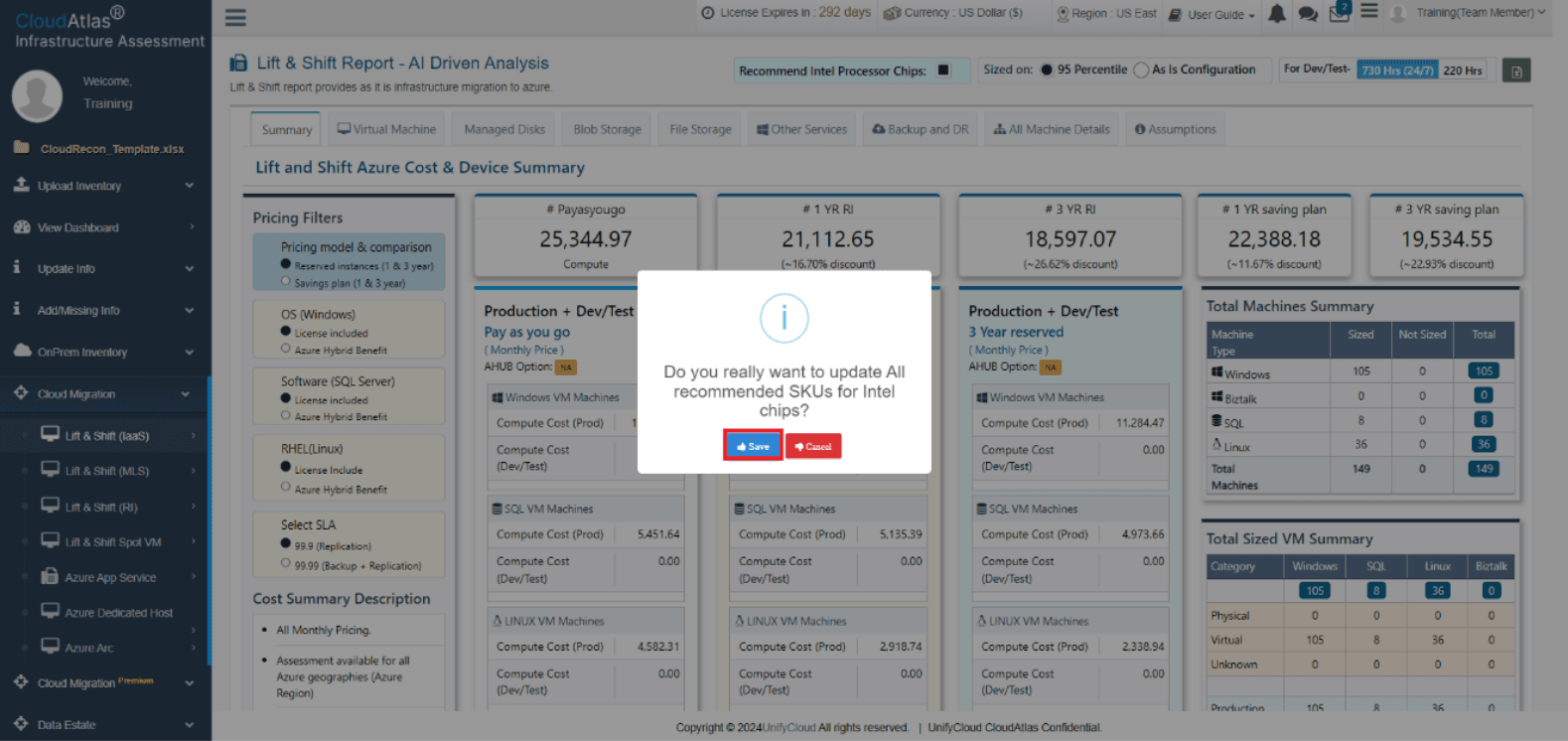Switch to the Virtual Machine tab
Screen dimensions: 1568x741
[x=386, y=129]
